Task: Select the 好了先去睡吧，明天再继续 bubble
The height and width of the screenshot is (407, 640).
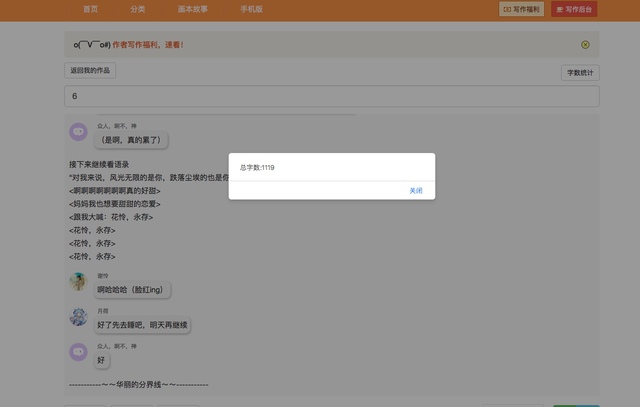Action: [x=142, y=325]
